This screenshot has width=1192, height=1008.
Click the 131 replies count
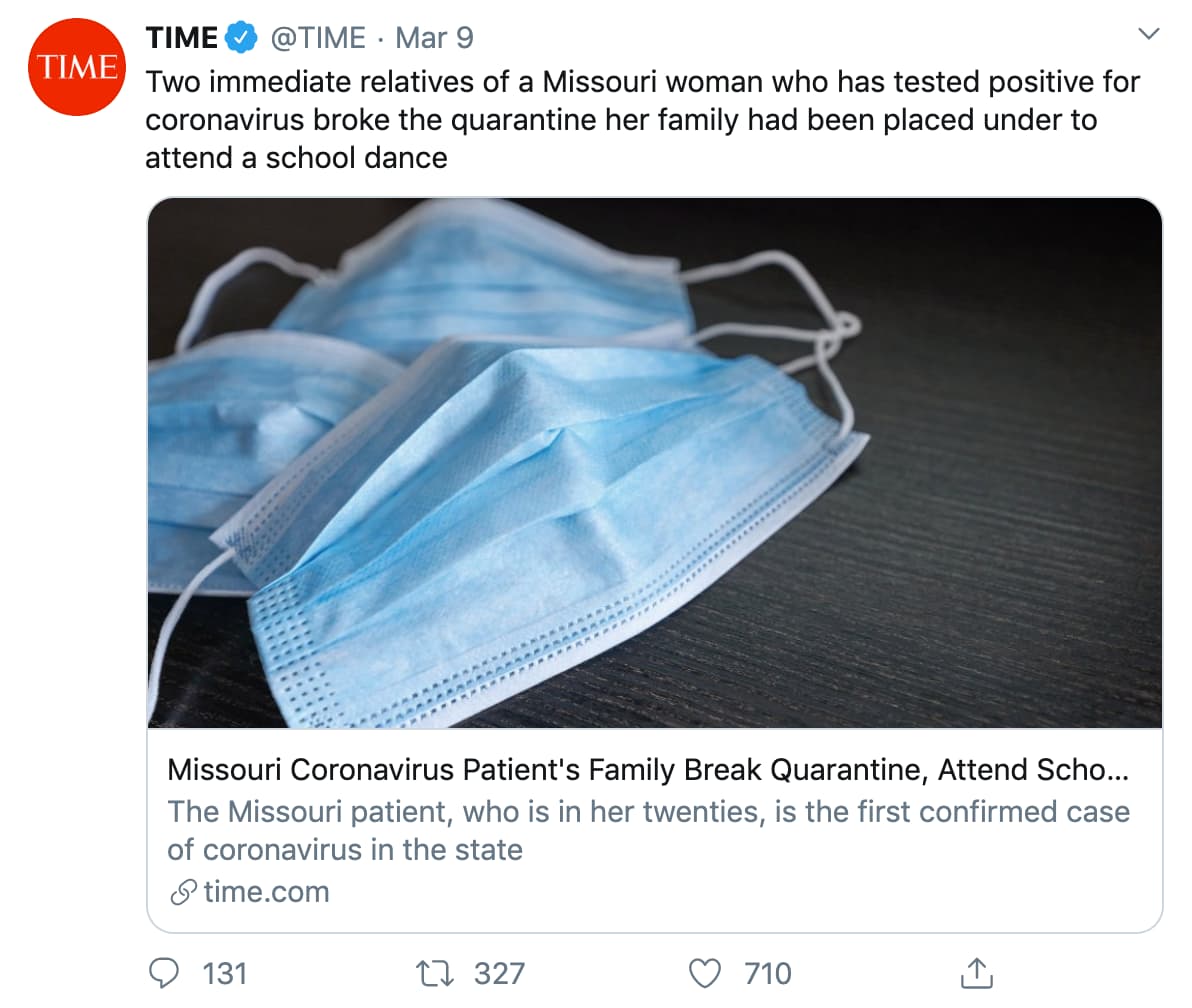click(x=225, y=973)
